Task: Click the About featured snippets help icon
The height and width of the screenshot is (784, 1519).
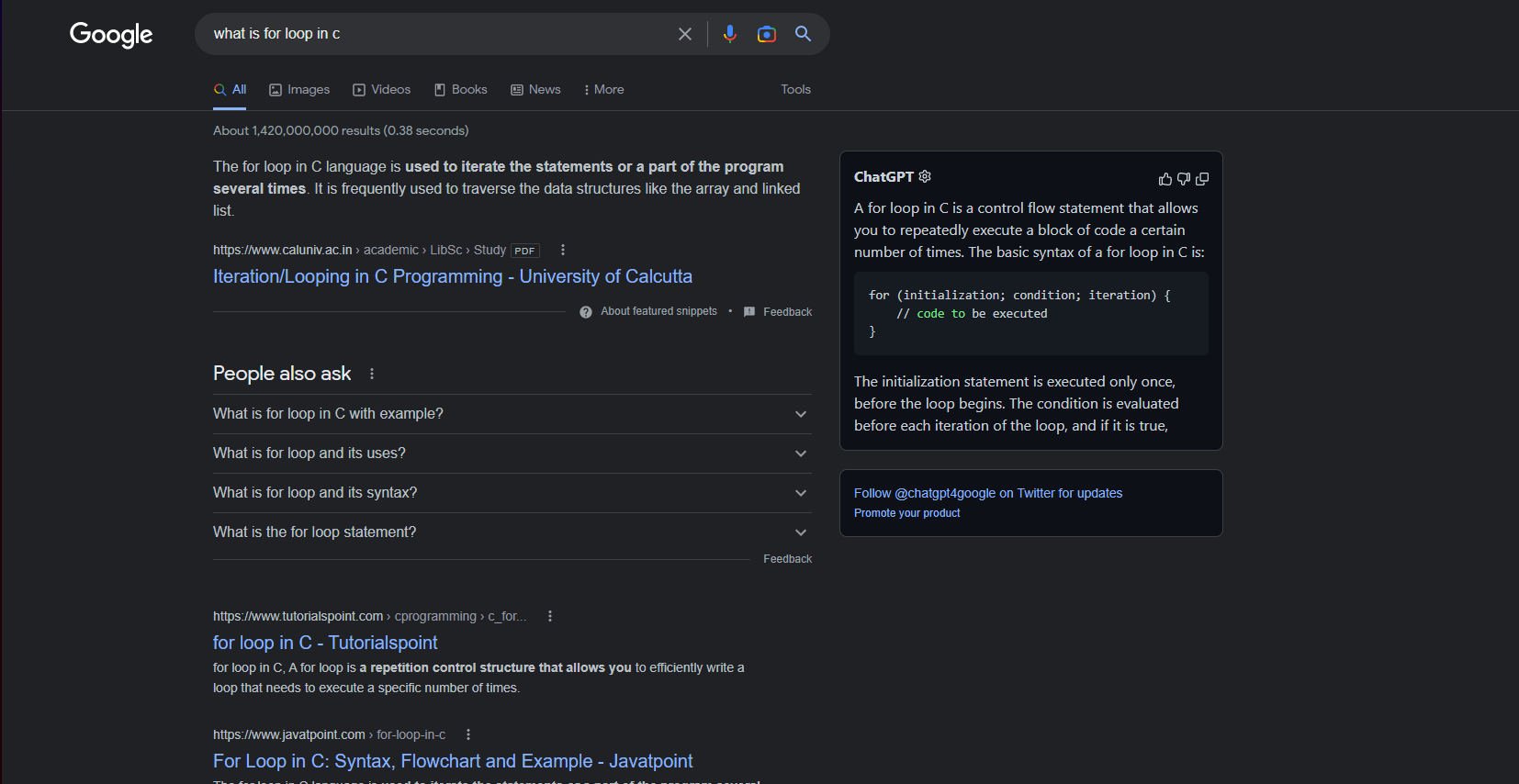Action: pyautogui.click(x=586, y=312)
